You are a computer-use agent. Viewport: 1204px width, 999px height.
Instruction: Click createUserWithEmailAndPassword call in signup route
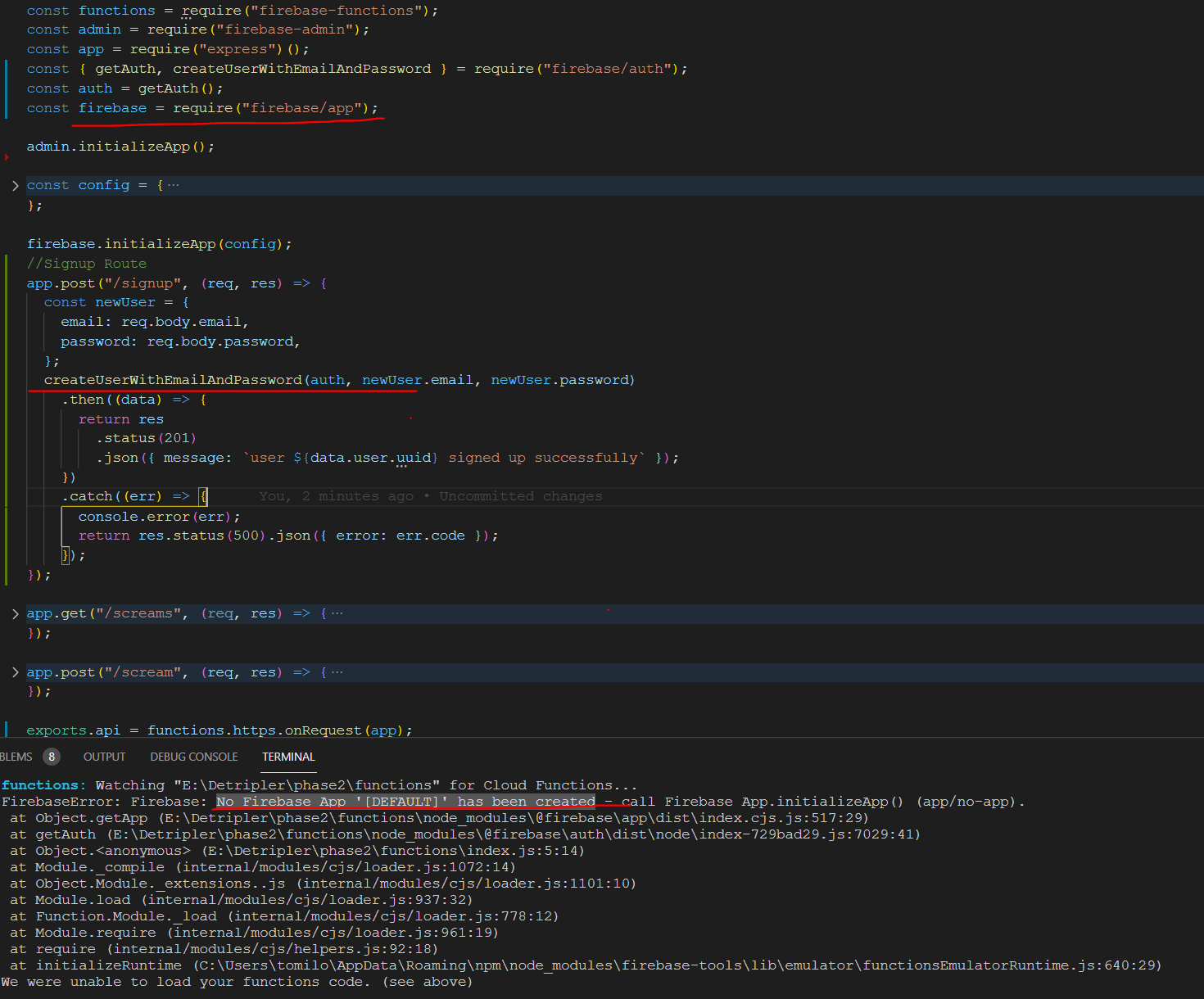tap(339, 380)
